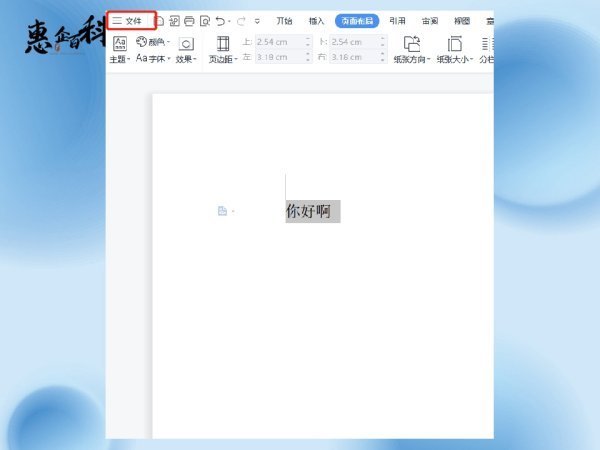Viewport: 600px width, 450px height.
Task: Open the 文件 menu
Action: click(x=128, y=20)
